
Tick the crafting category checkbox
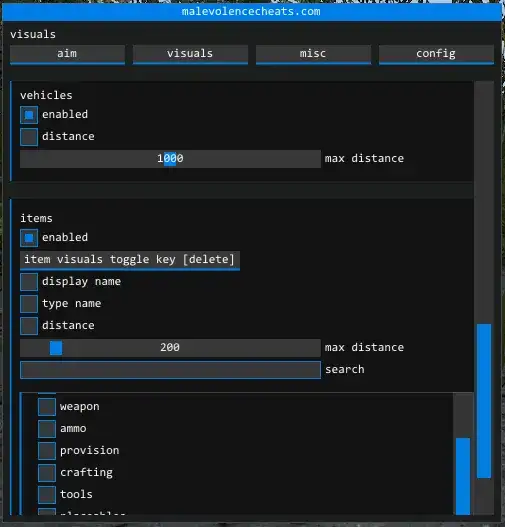pos(47,473)
